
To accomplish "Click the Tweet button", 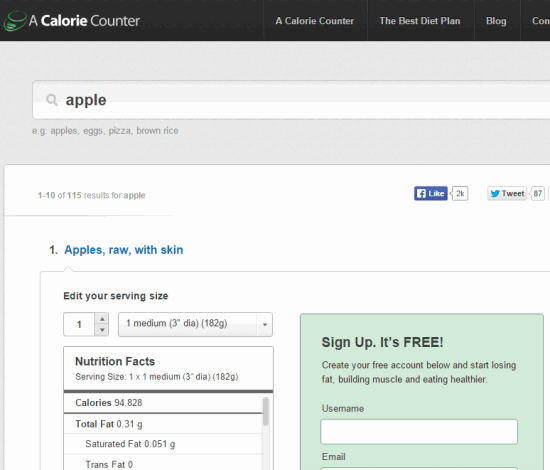I will pyautogui.click(x=507, y=193).
